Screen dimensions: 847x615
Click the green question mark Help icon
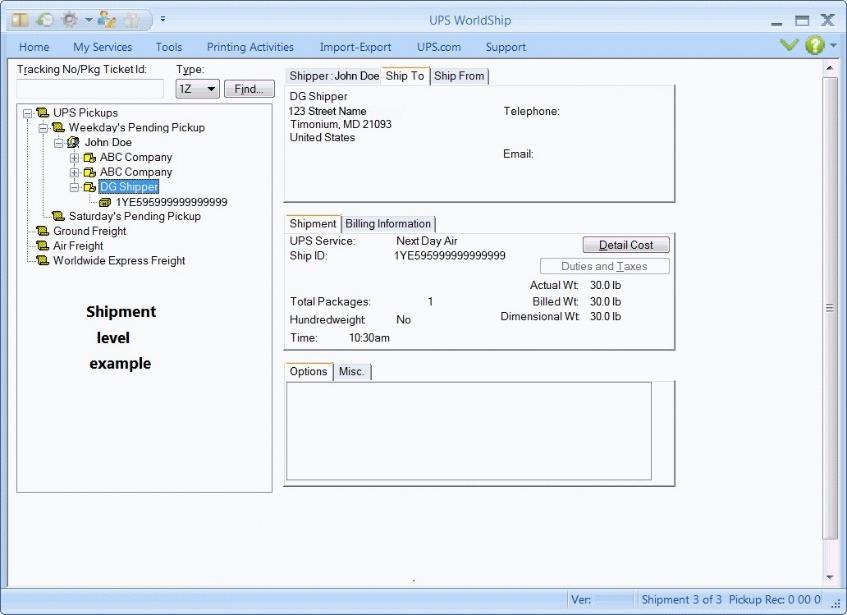[x=814, y=45]
